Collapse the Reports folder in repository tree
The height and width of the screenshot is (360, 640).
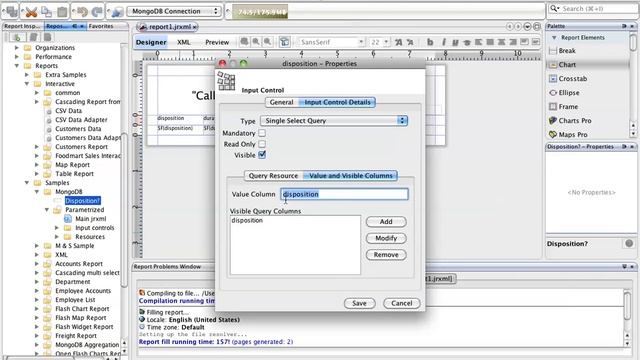17,66
